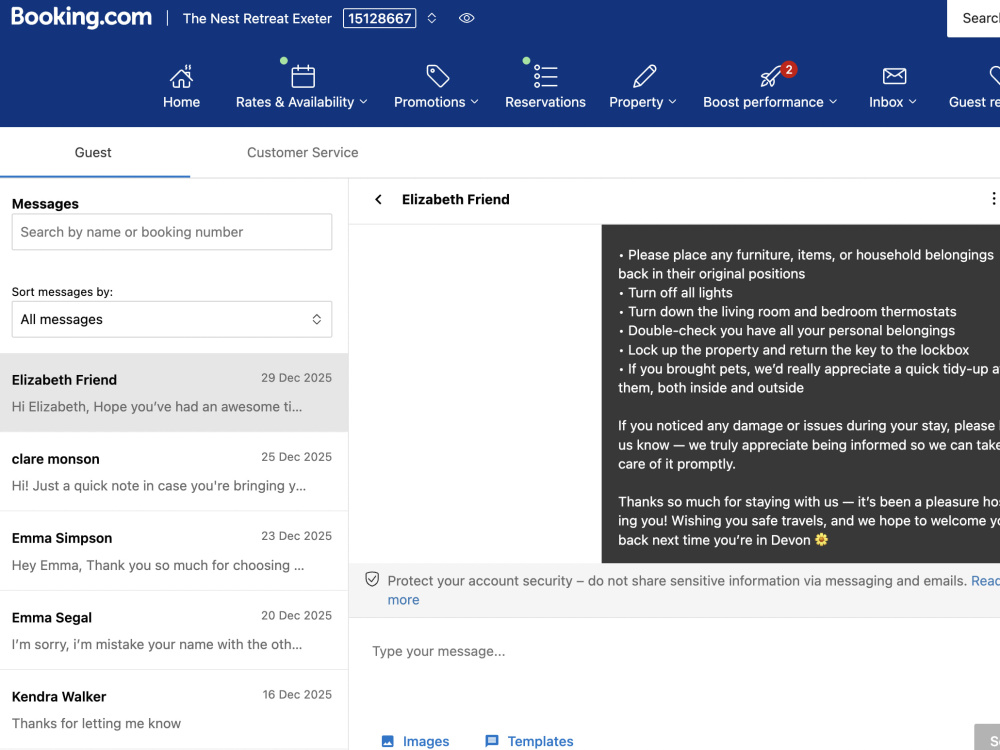The width and height of the screenshot is (1000, 750).
Task: Click the Promotions tag icon
Action: (x=438, y=76)
